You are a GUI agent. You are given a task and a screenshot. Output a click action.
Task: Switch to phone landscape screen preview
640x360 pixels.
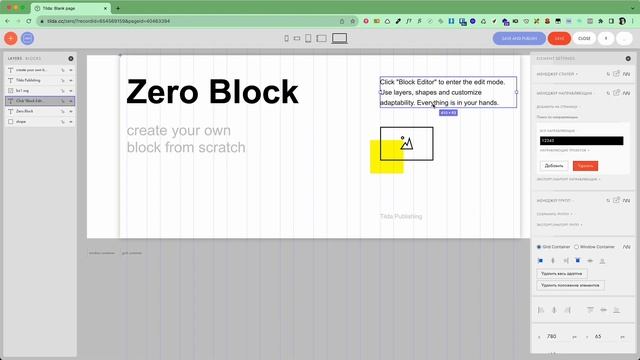[297, 38]
